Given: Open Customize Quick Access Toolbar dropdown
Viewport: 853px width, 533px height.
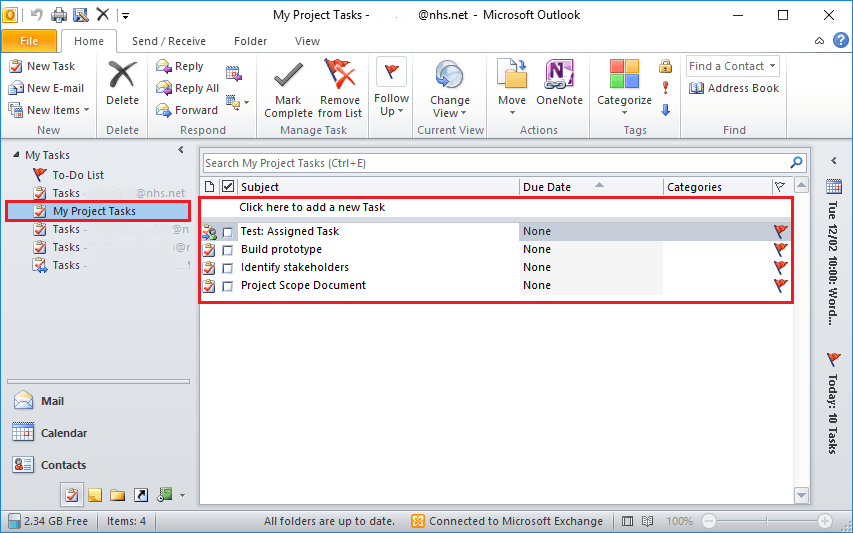Looking at the screenshot, I should 126,15.
